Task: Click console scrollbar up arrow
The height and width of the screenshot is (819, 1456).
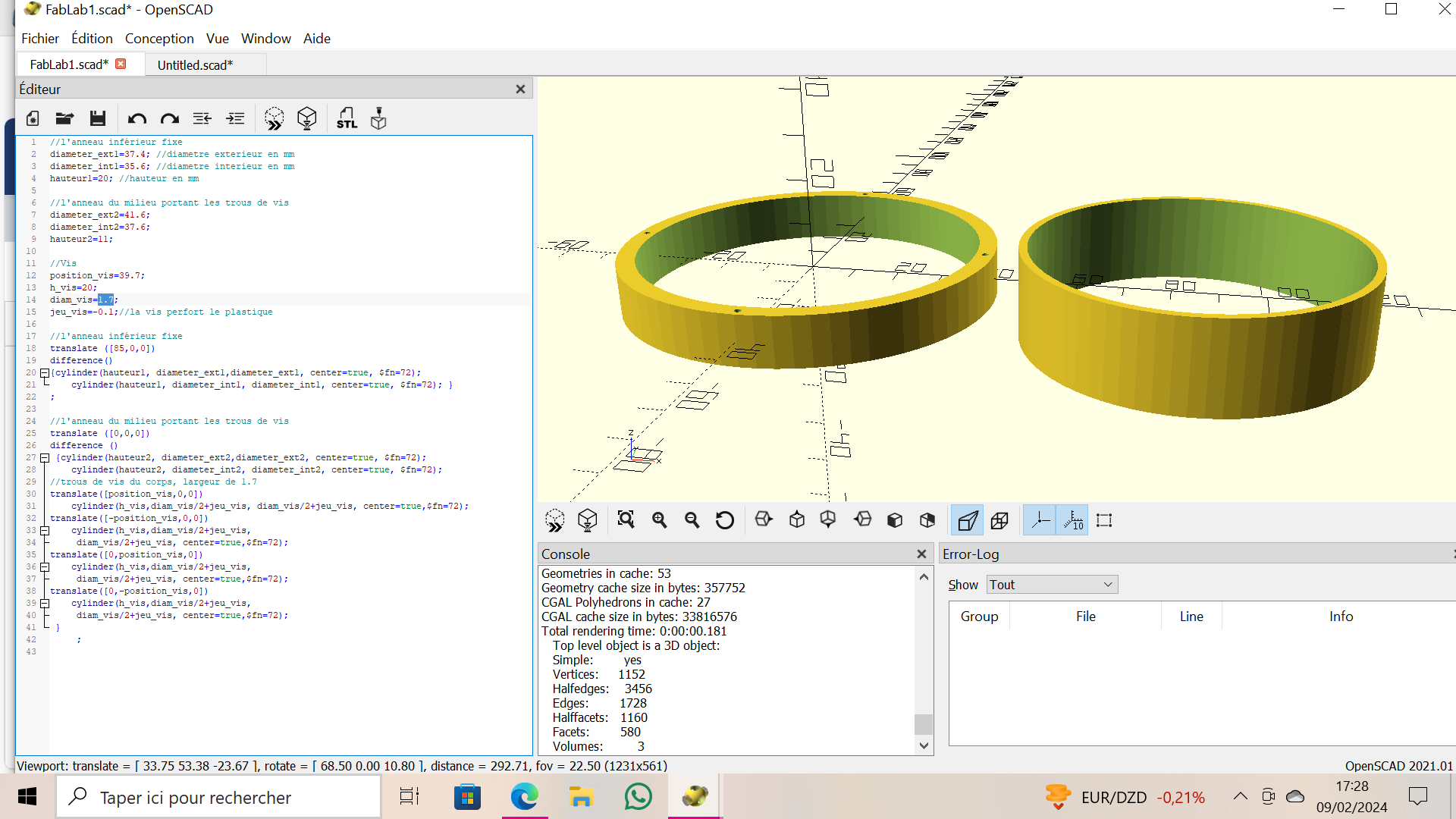Action: (924, 577)
